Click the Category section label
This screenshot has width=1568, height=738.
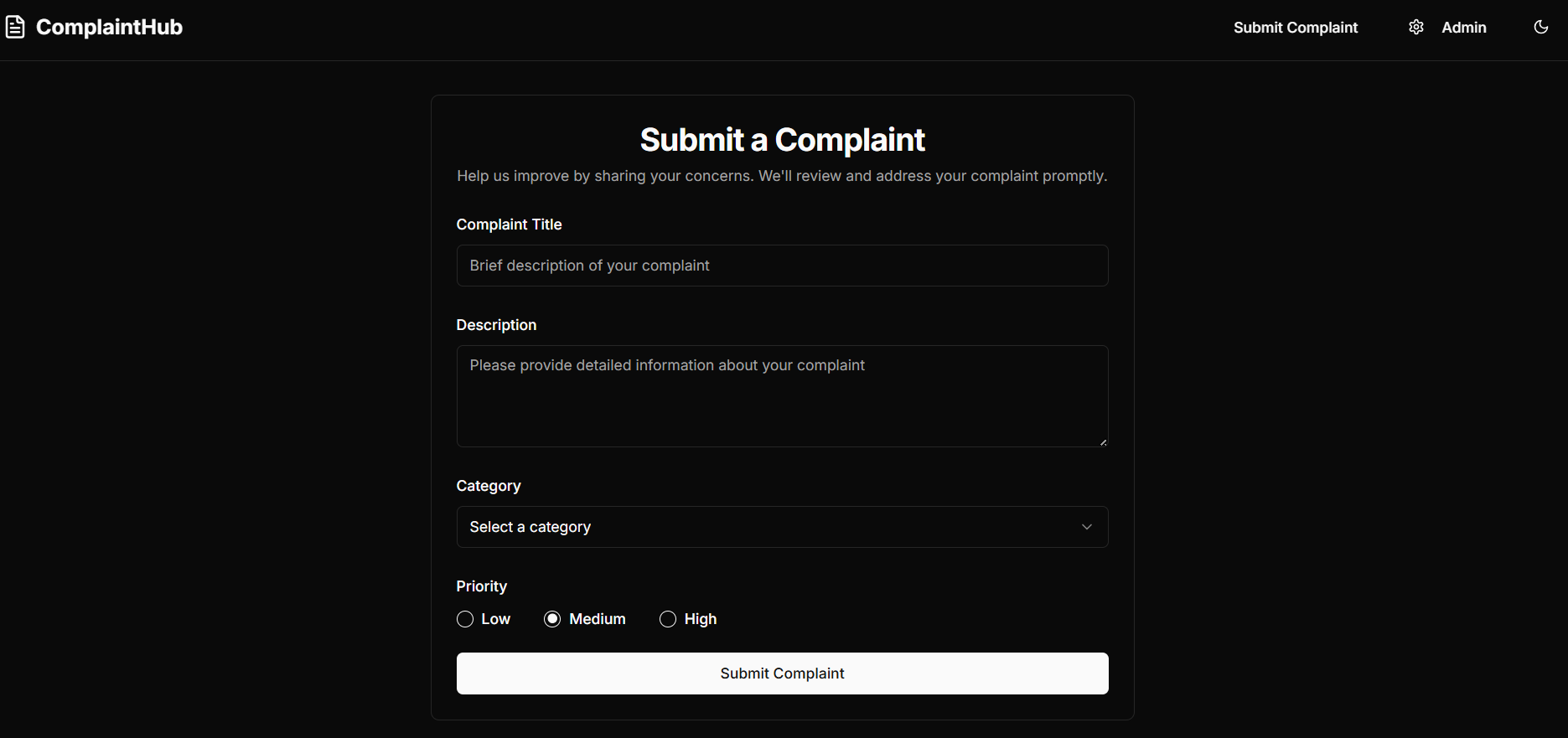(x=488, y=486)
